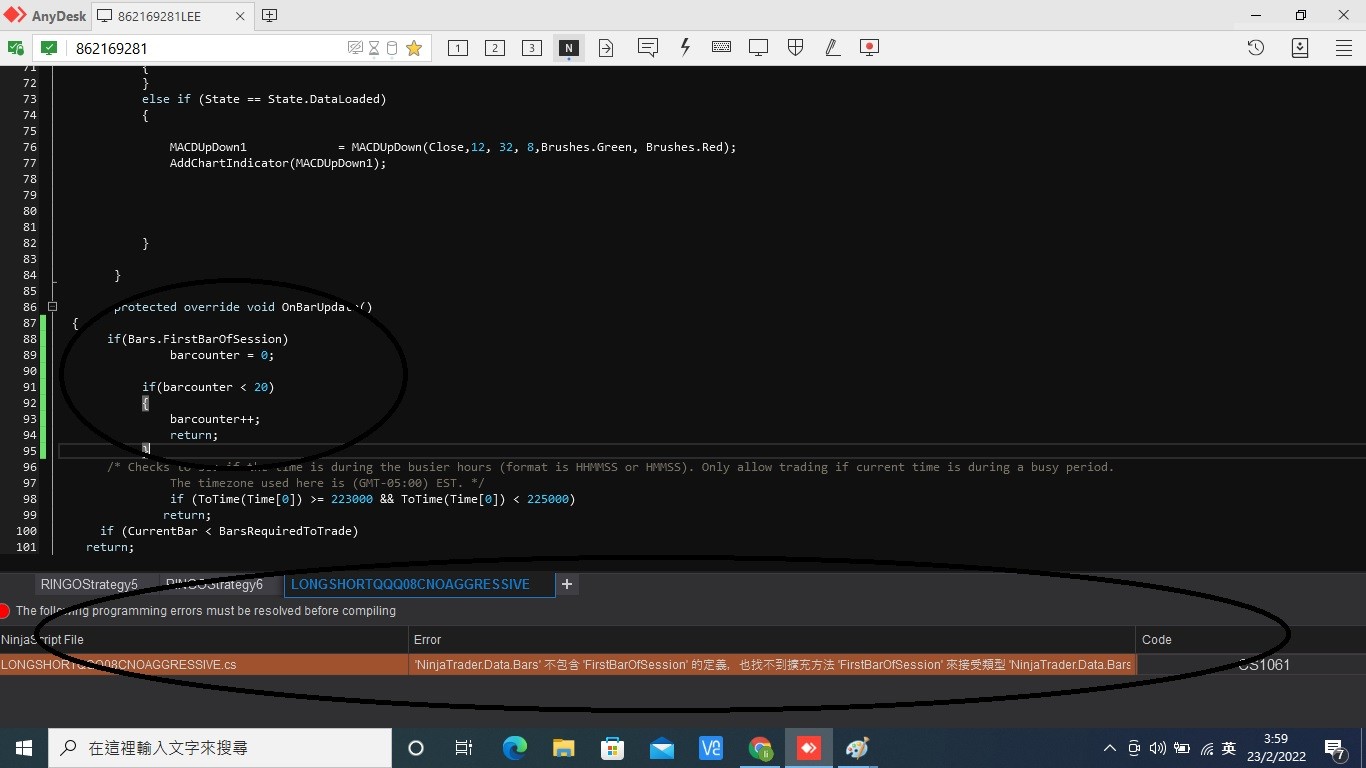Select LONGSHORTQQQ08CNOAGGRESSIVE script tab
Screen dimensions: 1366x768
[x=419, y=584]
